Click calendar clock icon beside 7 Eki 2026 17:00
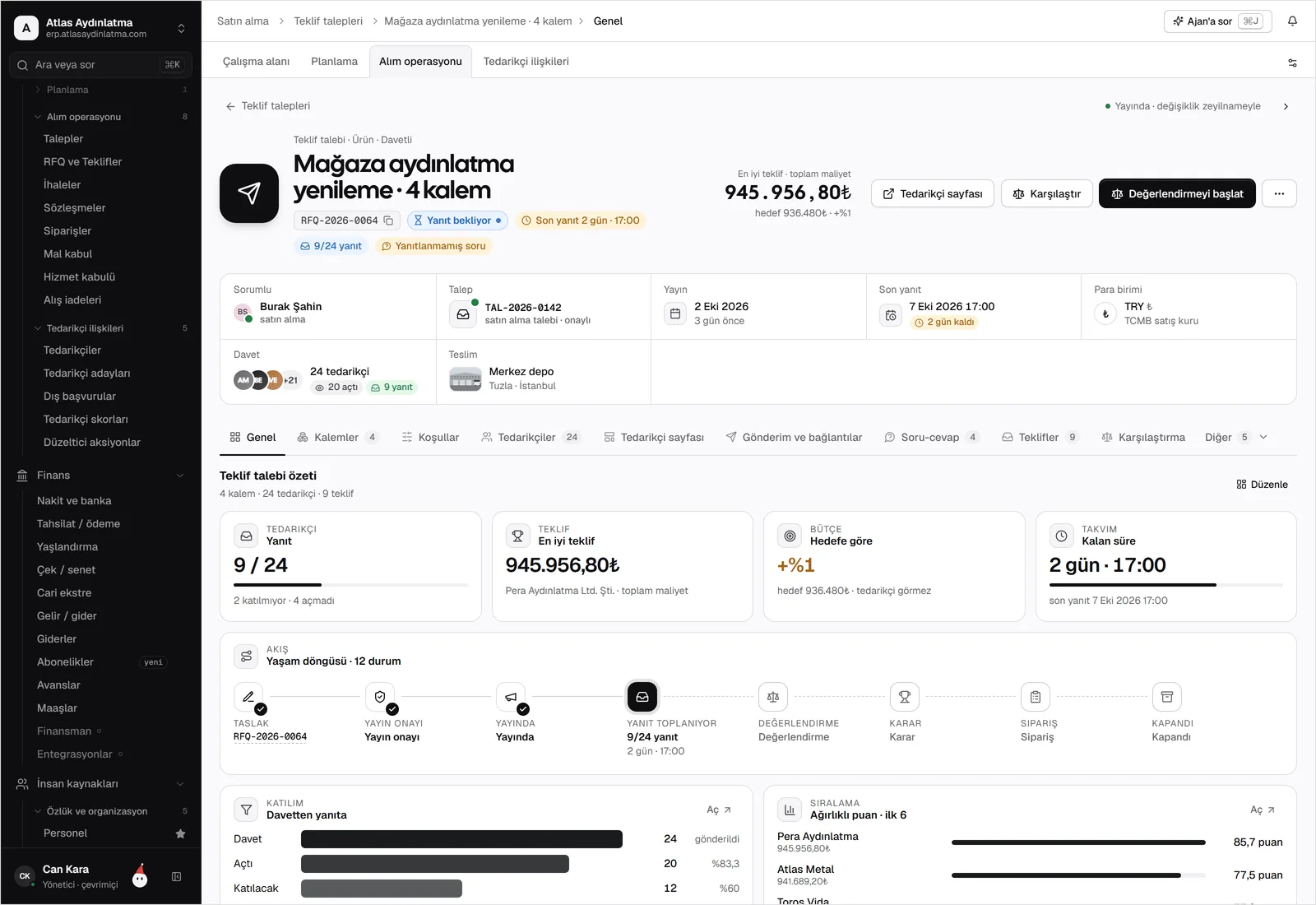The width and height of the screenshot is (1316, 905). tap(891, 315)
